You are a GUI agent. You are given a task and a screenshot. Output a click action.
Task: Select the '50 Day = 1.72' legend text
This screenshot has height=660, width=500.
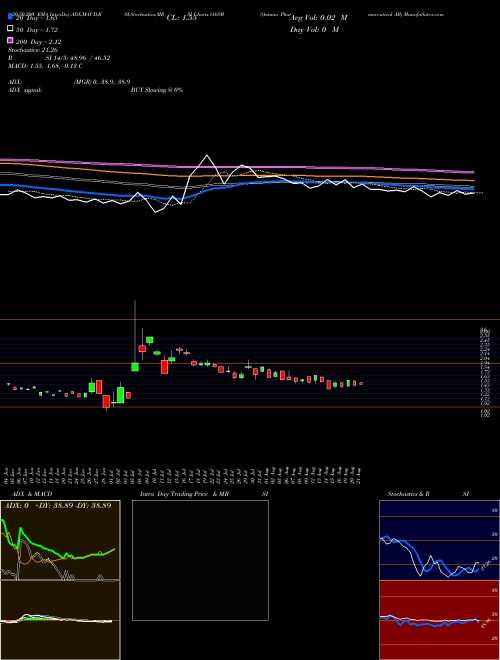37,30
